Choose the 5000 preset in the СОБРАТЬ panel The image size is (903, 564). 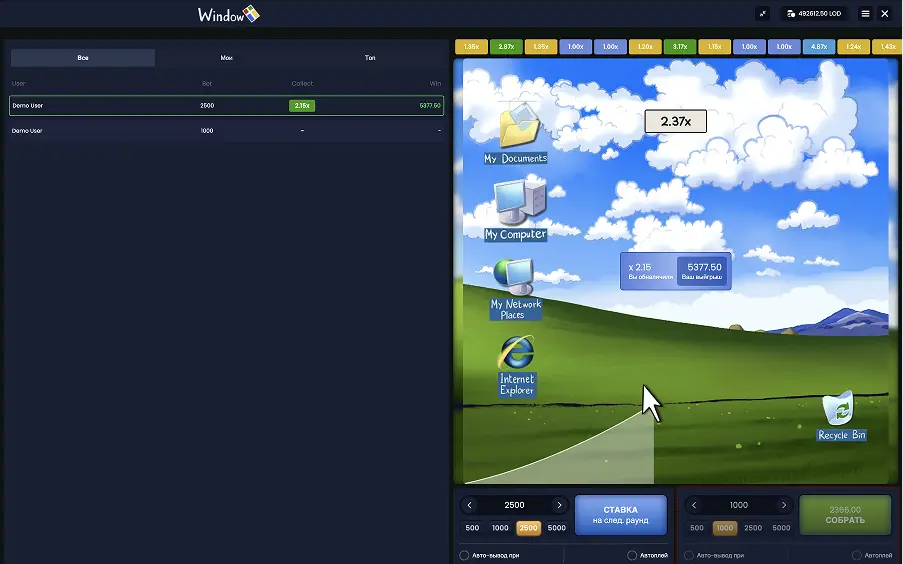tap(781, 528)
